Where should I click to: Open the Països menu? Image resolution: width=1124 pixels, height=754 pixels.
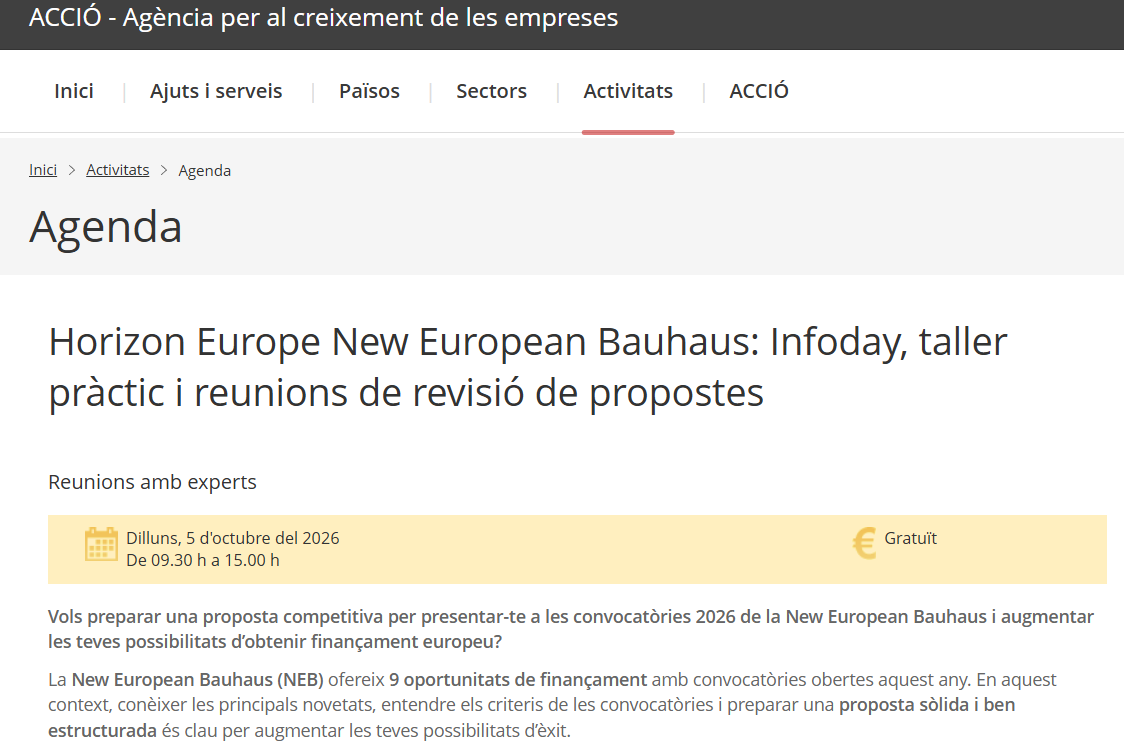click(369, 91)
